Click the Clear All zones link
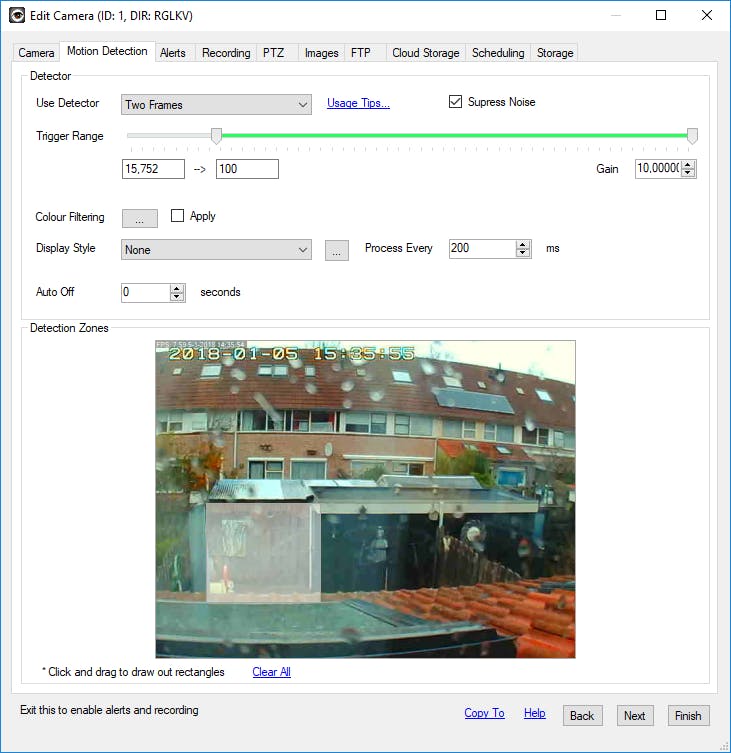The height and width of the screenshot is (753, 731). 271,672
